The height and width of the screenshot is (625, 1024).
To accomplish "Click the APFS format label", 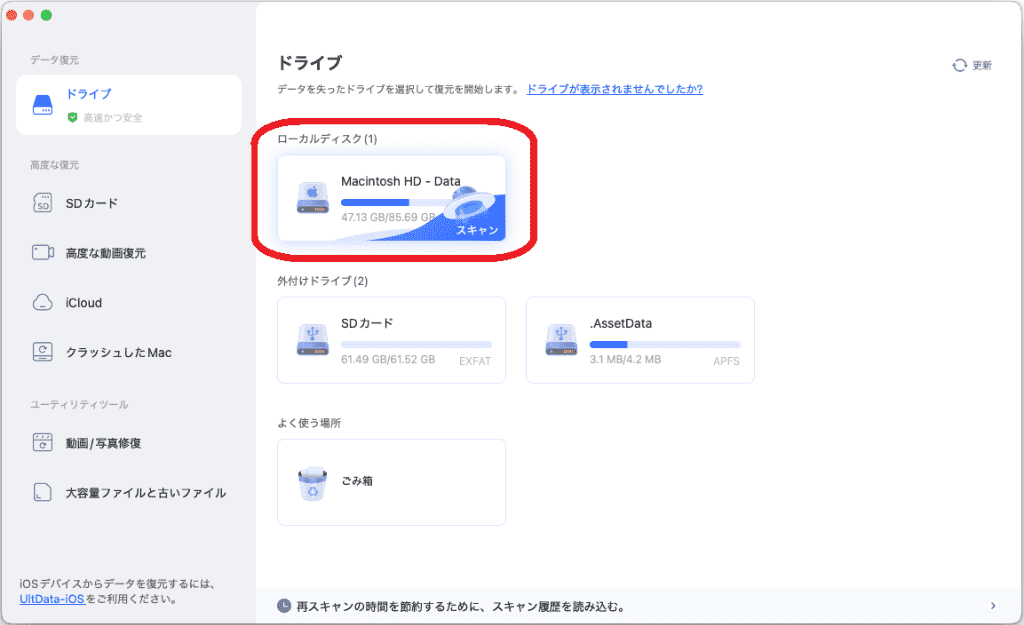I will 726,361.
